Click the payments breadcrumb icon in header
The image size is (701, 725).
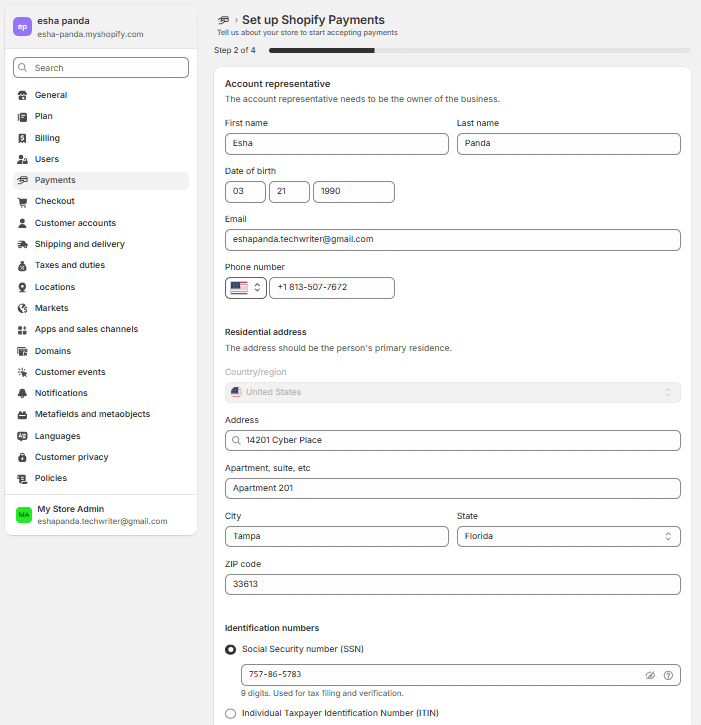(223, 20)
